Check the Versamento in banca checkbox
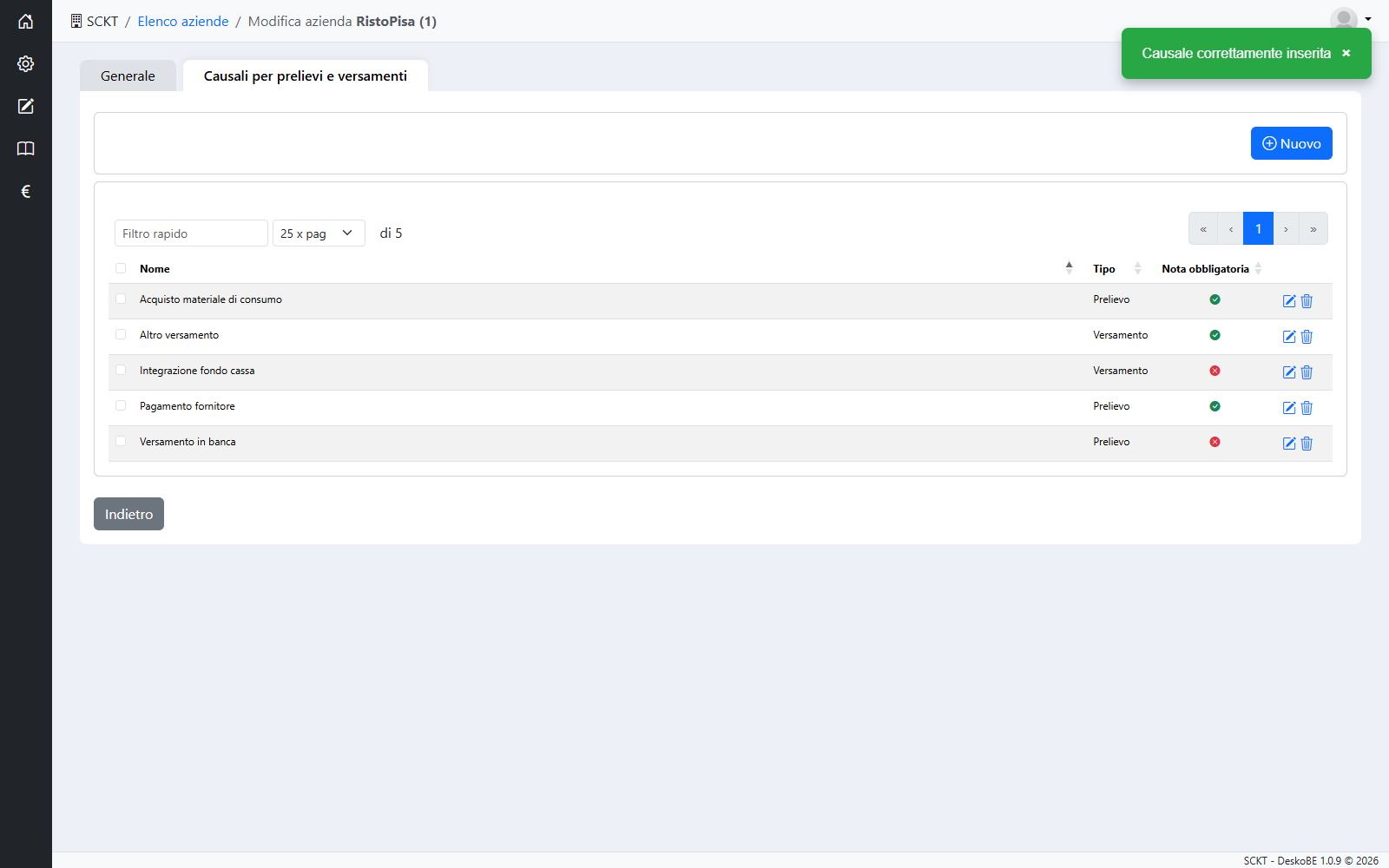 [x=121, y=441]
